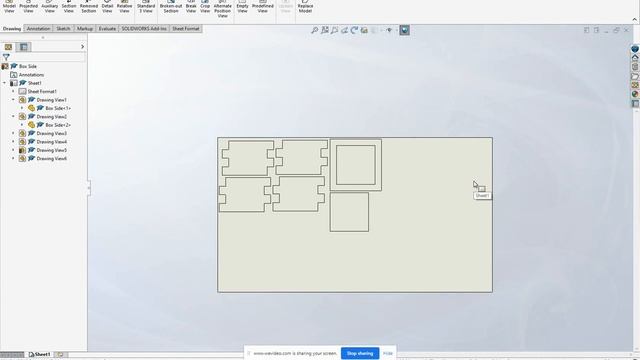Switch to the Markup tab
The image size is (640, 360).
[x=85, y=29]
